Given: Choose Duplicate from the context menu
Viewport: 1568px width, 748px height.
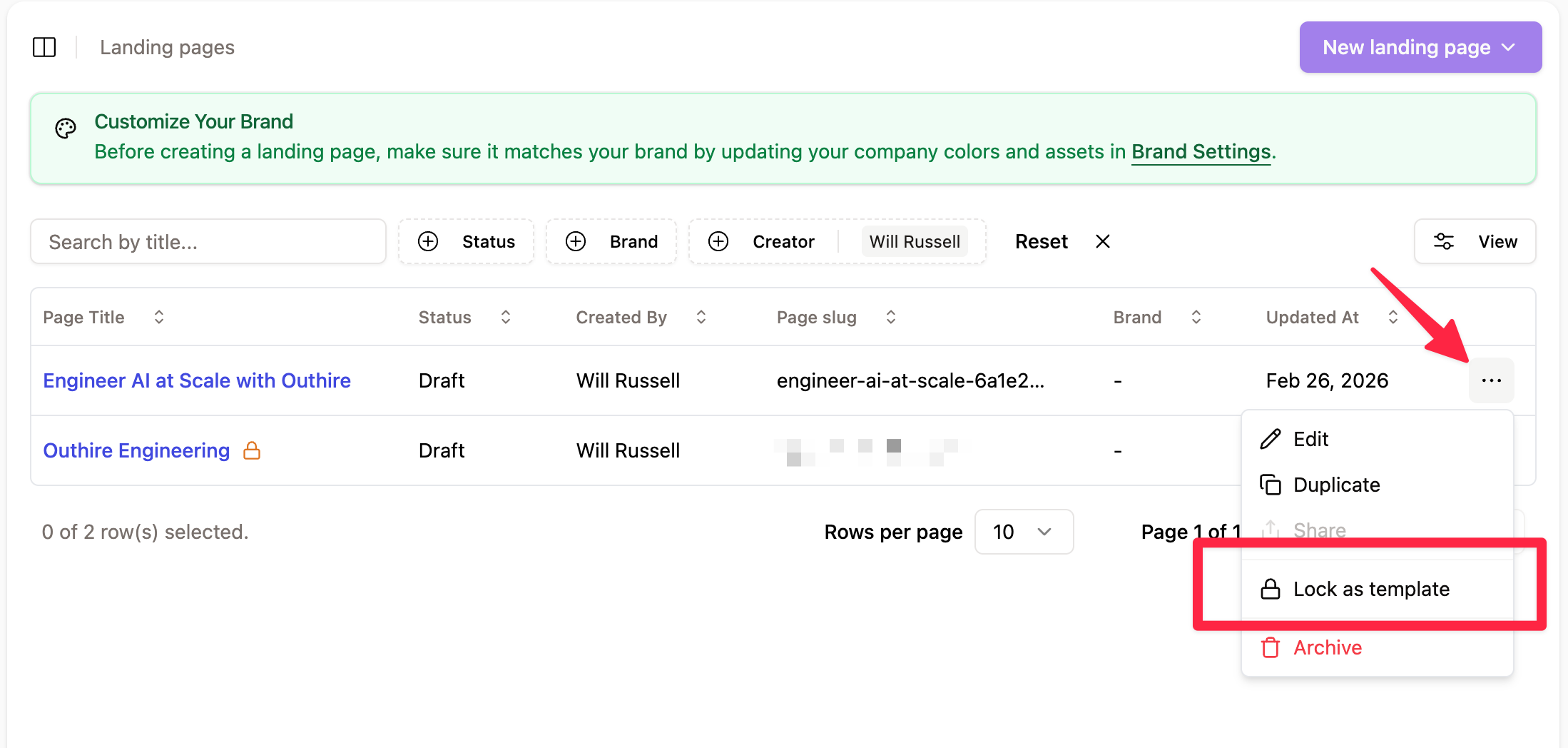Looking at the screenshot, I should tap(1377, 485).
